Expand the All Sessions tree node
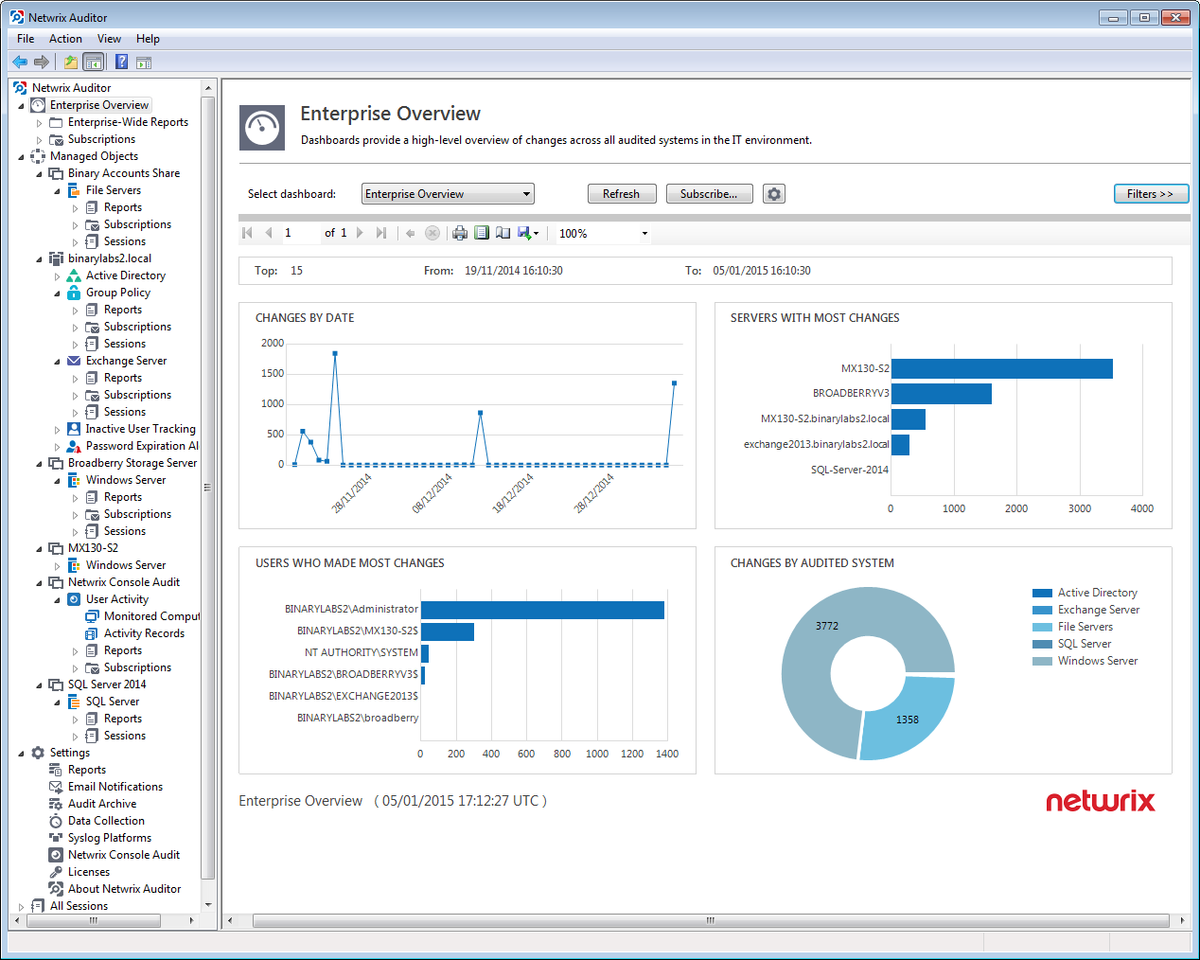 22,906
